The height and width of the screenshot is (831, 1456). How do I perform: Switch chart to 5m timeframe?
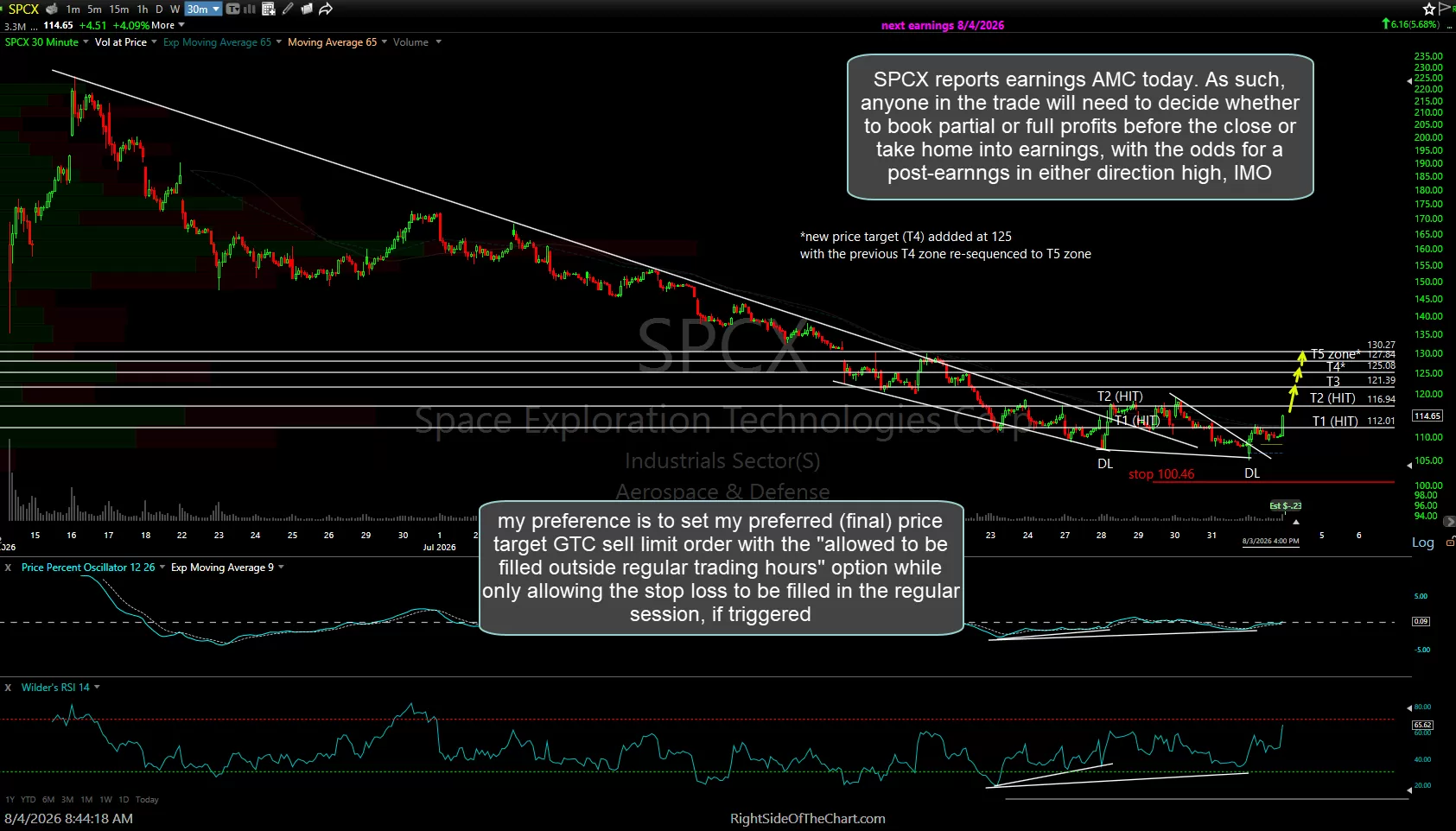[94, 10]
